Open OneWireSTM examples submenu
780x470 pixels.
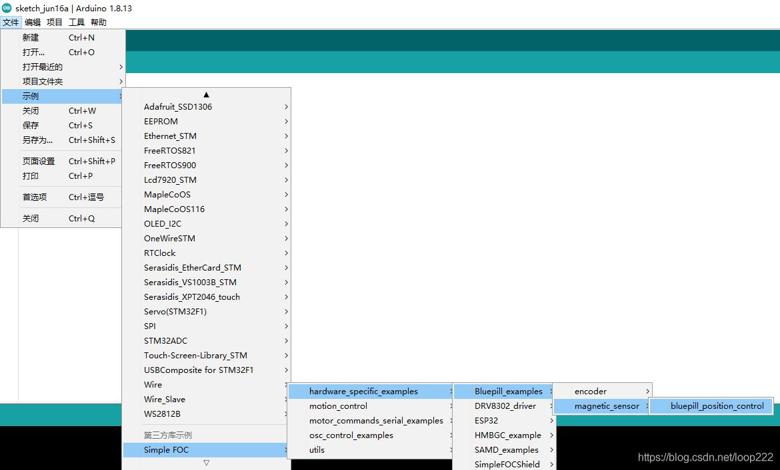(x=206, y=239)
